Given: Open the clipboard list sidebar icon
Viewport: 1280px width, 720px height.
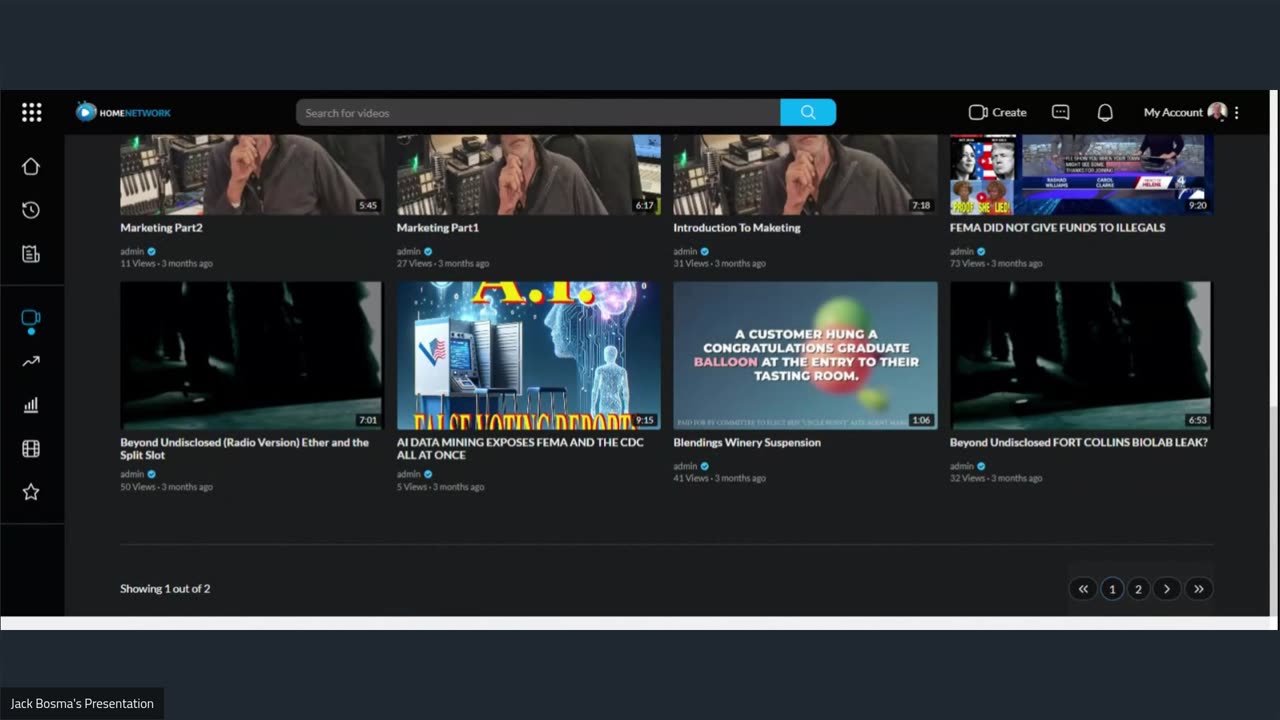Looking at the screenshot, I should [x=31, y=254].
